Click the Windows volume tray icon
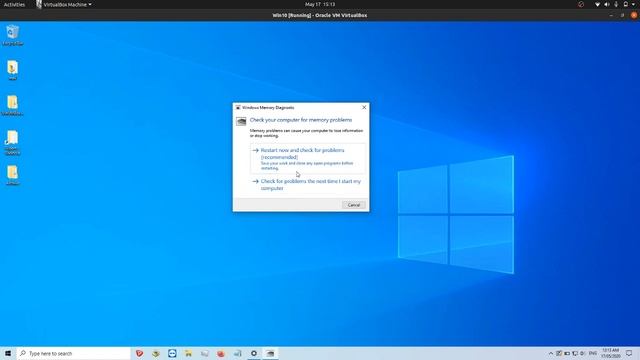 click(582, 353)
